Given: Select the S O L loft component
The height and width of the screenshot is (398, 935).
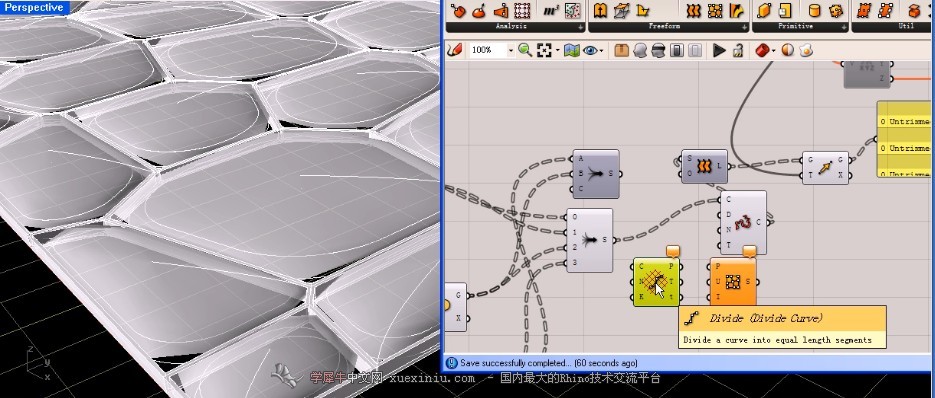Looking at the screenshot, I should tap(704, 166).
